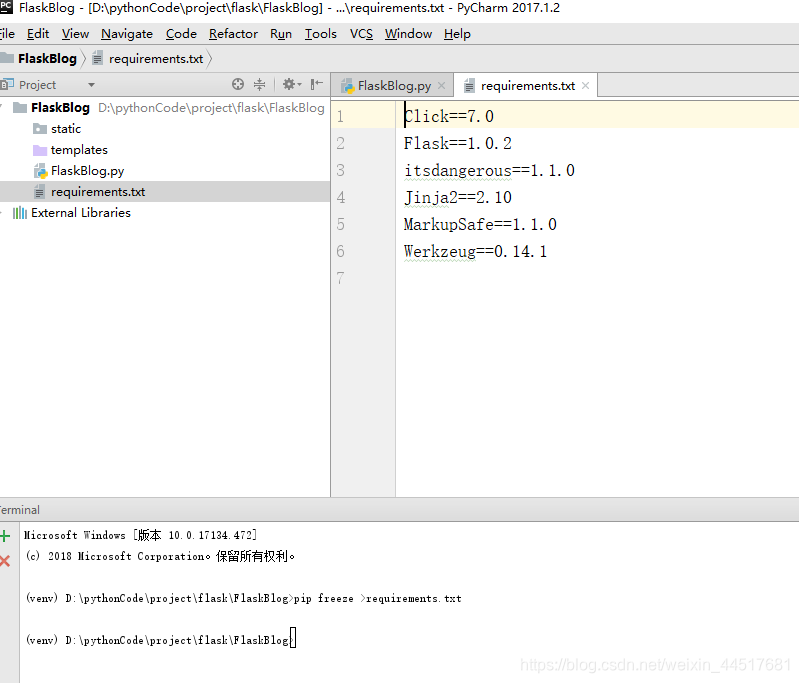
Task: Click line 'itsdangerous==1.1.0' in editor
Action: pyautogui.click(x=489, y=170)
